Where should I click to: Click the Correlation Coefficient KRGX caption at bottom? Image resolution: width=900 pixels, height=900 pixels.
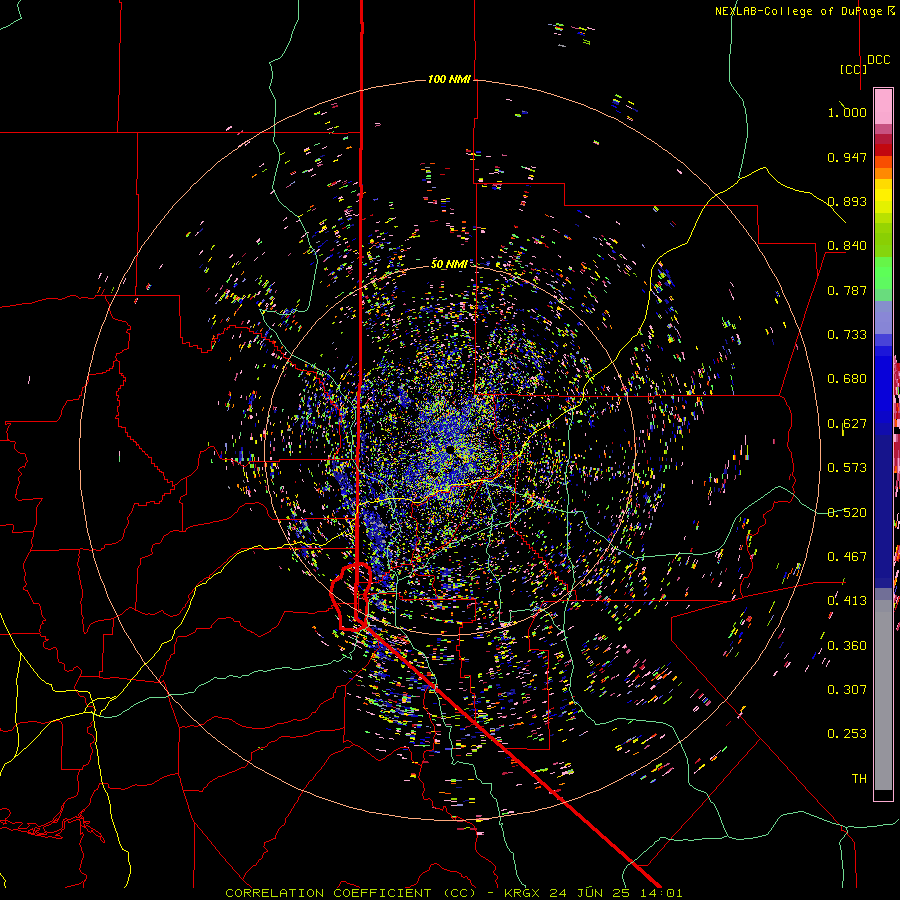tap(453, 893)
